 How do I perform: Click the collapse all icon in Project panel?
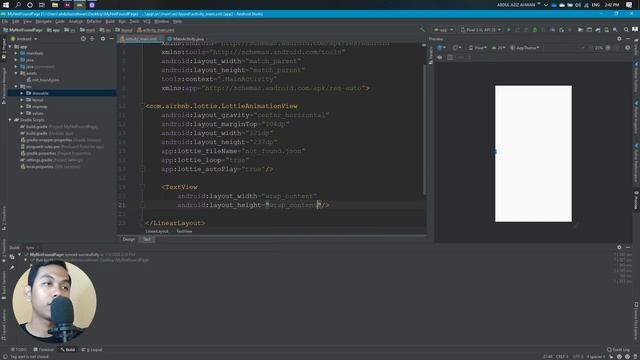92,39
